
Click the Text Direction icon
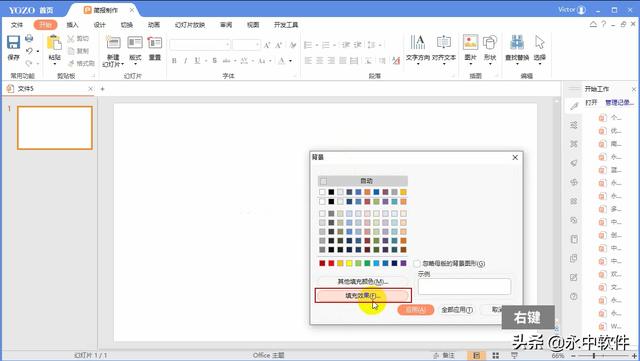point(418,42)
